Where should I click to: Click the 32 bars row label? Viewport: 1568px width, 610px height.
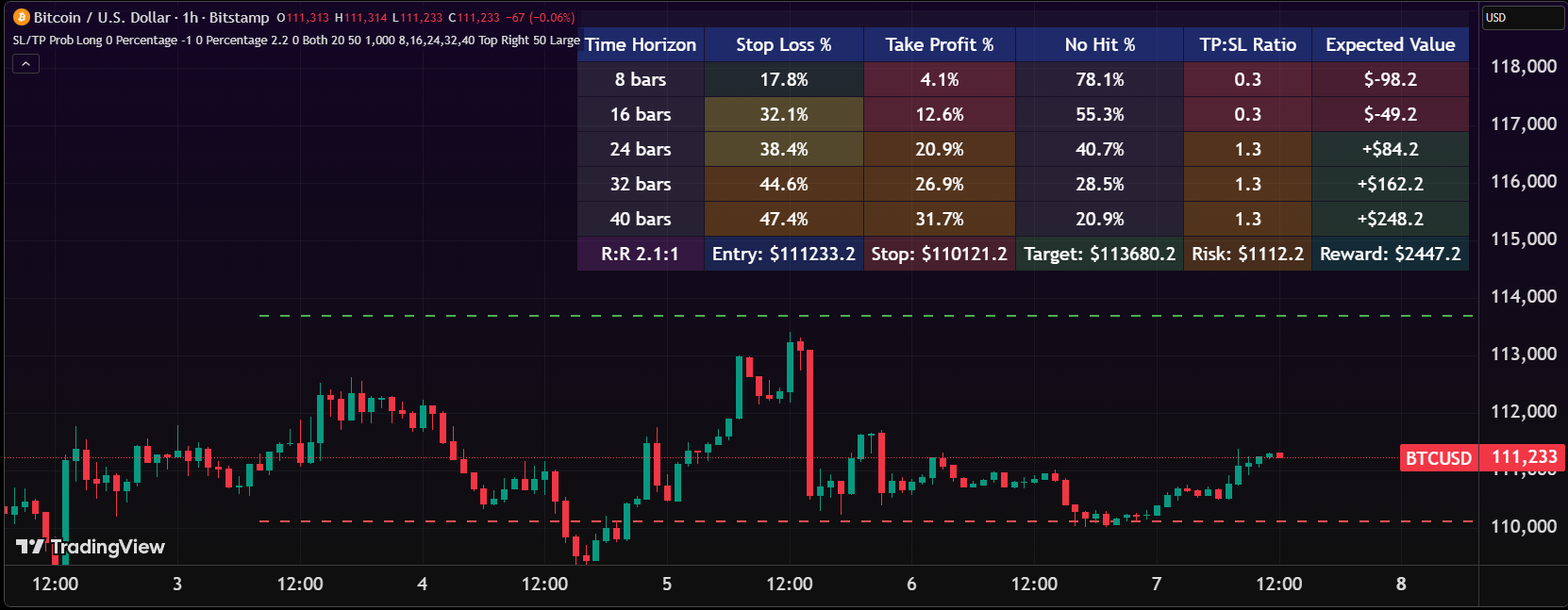[x=641, y=184]
